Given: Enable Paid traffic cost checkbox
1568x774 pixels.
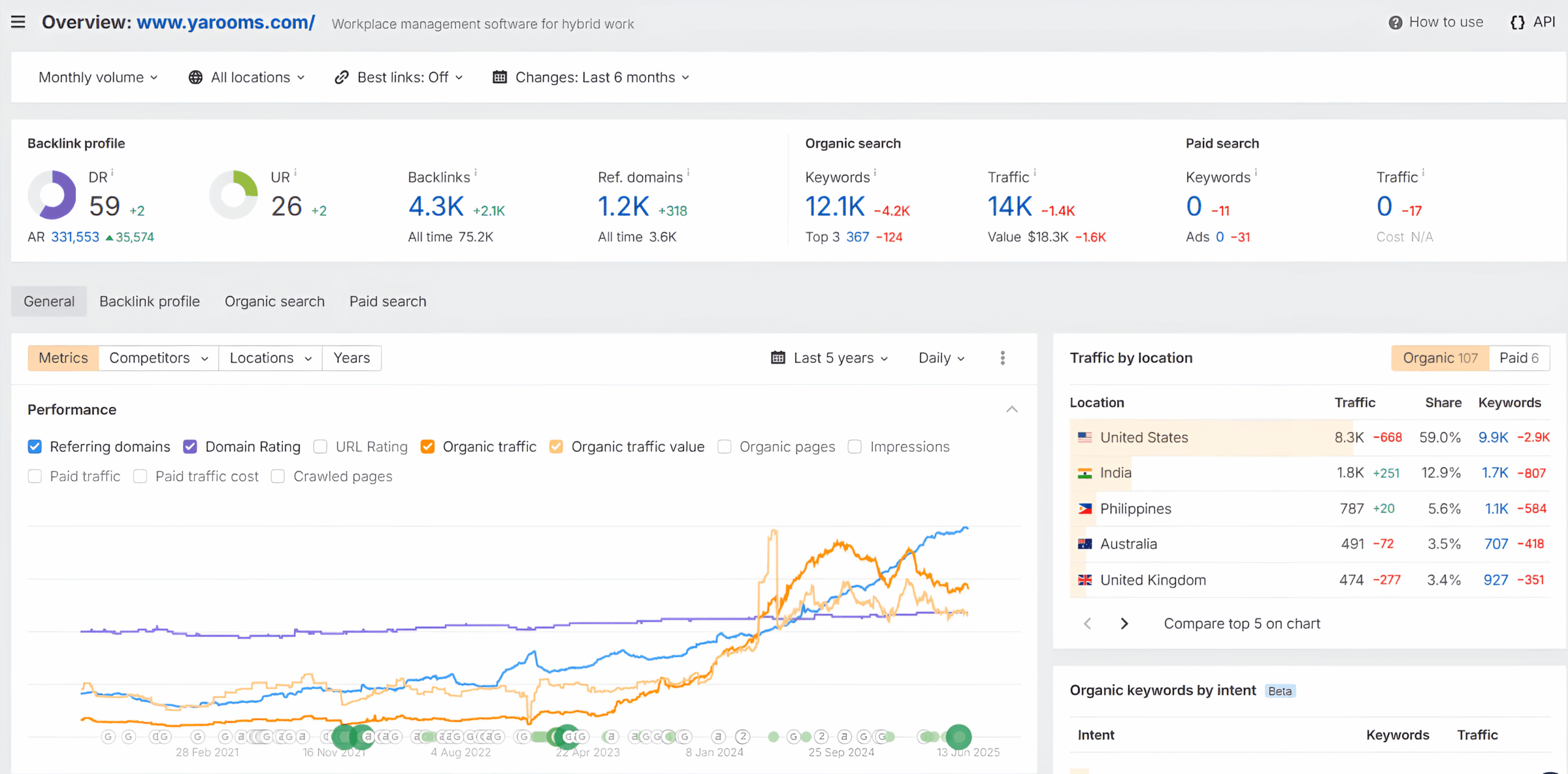Looking at the screenshot, I should (x=140, y=476).
